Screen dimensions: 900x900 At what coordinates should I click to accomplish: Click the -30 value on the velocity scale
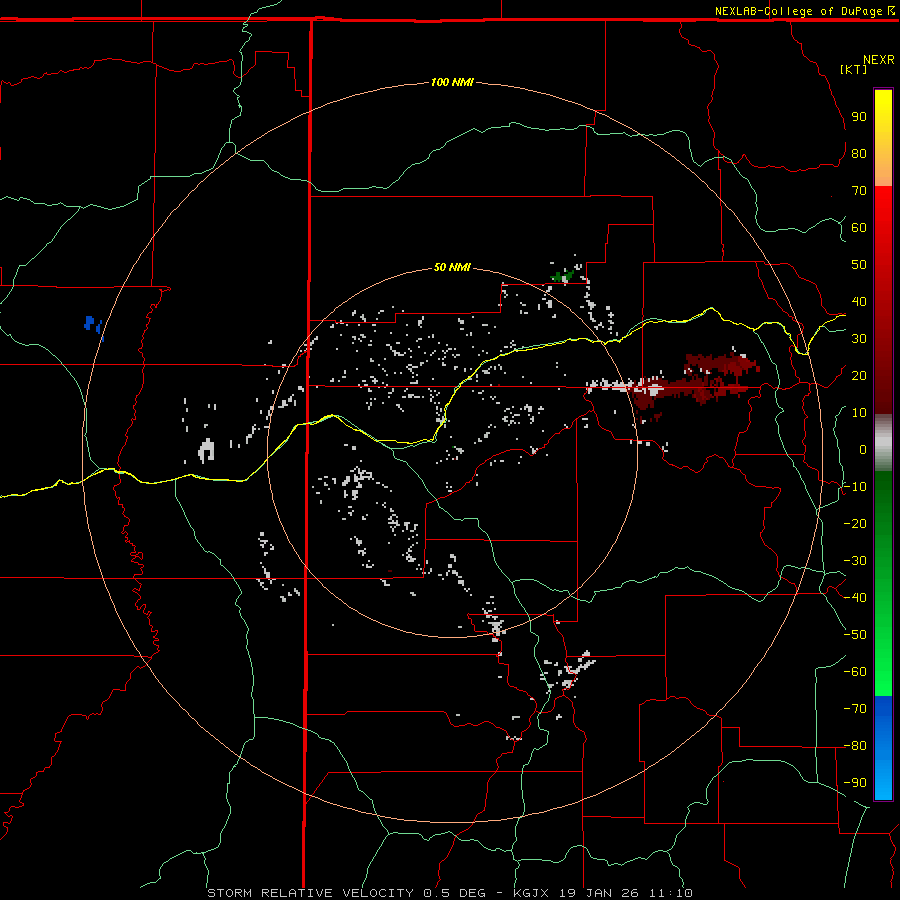855,561
